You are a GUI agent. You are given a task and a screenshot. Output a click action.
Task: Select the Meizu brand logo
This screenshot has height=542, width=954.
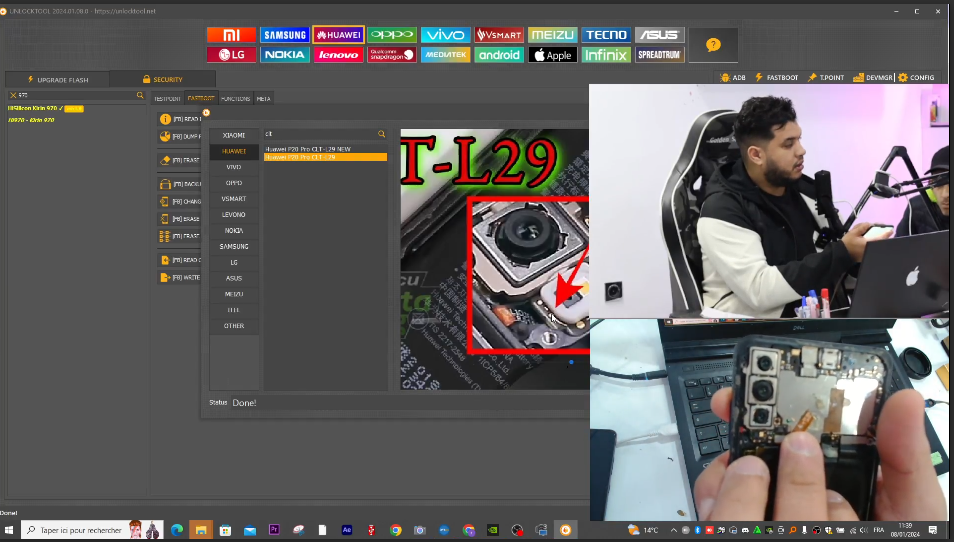[x=552, y=35]
